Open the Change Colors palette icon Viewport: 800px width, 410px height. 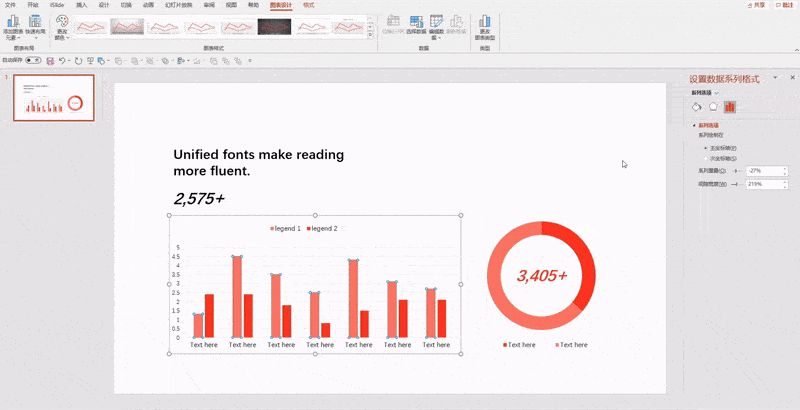[x=62, y=21]
